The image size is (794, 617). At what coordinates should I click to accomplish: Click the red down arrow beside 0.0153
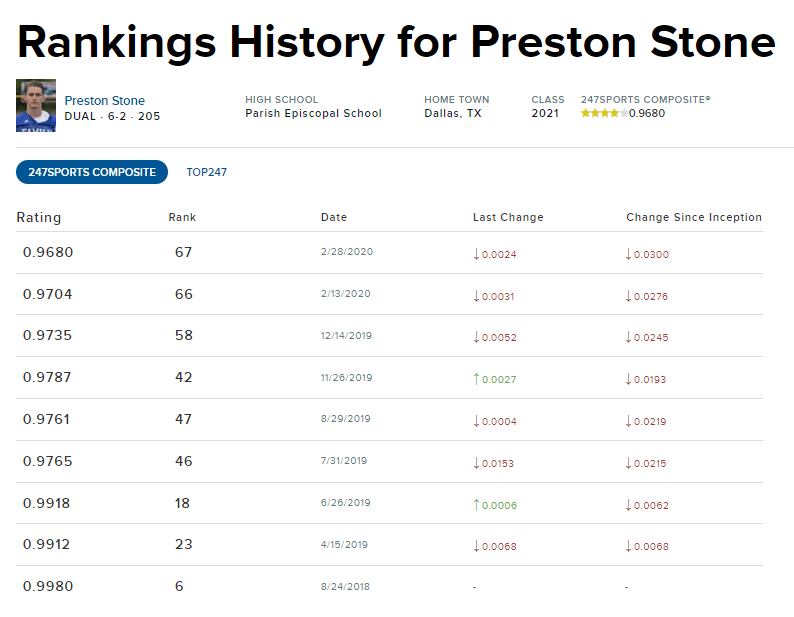point(476,463)
